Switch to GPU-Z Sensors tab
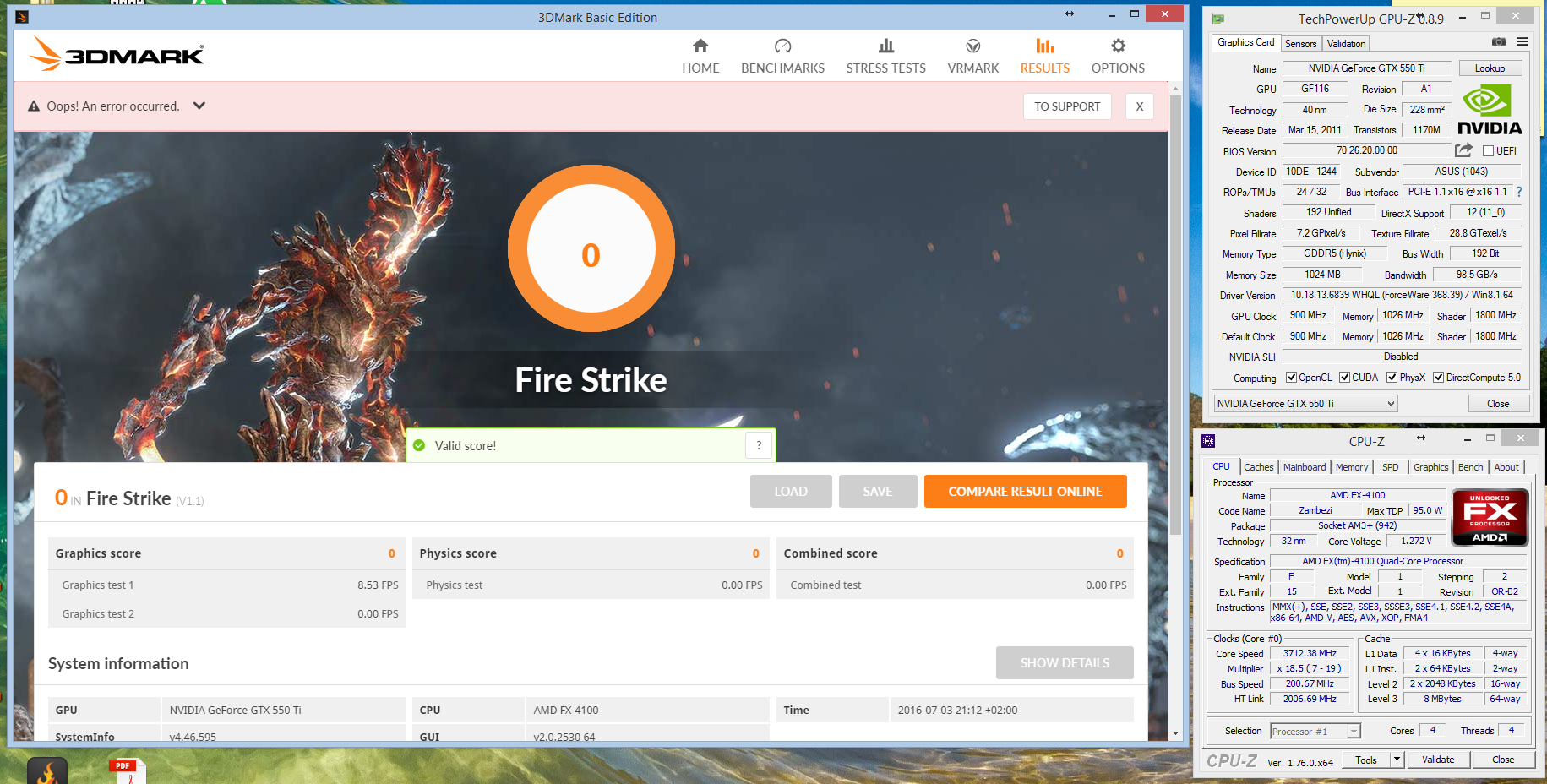Screen dimensions: 1547x784 pos(1300,44)
